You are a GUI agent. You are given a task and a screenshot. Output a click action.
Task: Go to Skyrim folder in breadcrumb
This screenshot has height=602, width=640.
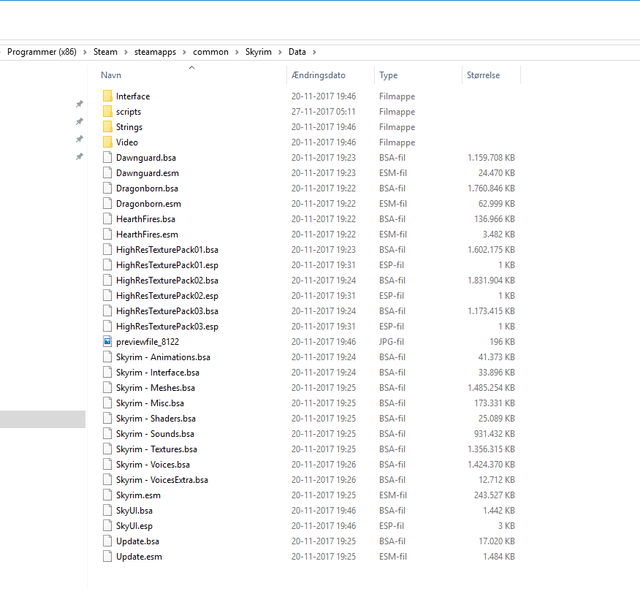pyautogui.click(x=258, y=52)
